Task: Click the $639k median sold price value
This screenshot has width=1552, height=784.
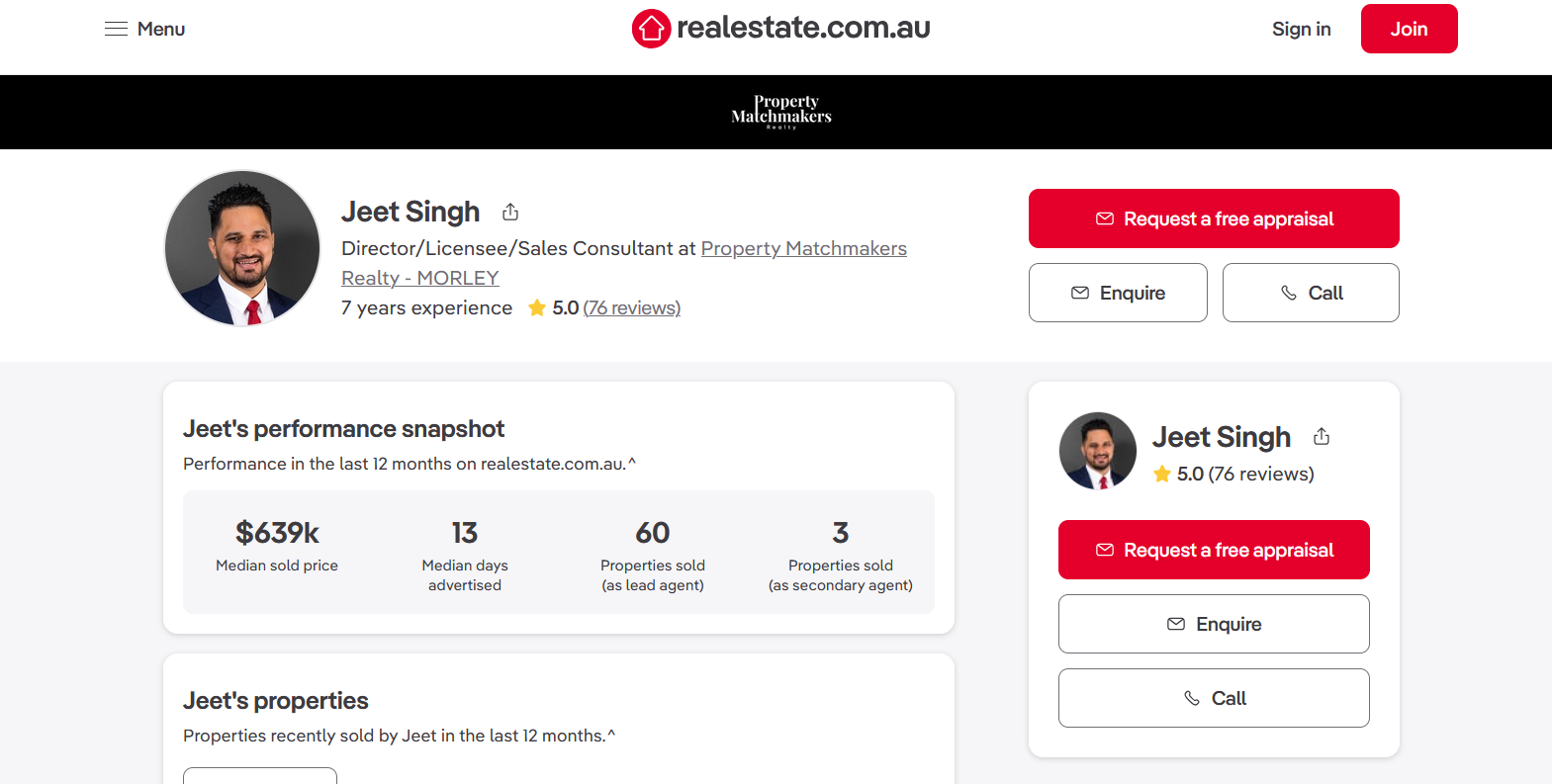Action: [x=277, y=533]
